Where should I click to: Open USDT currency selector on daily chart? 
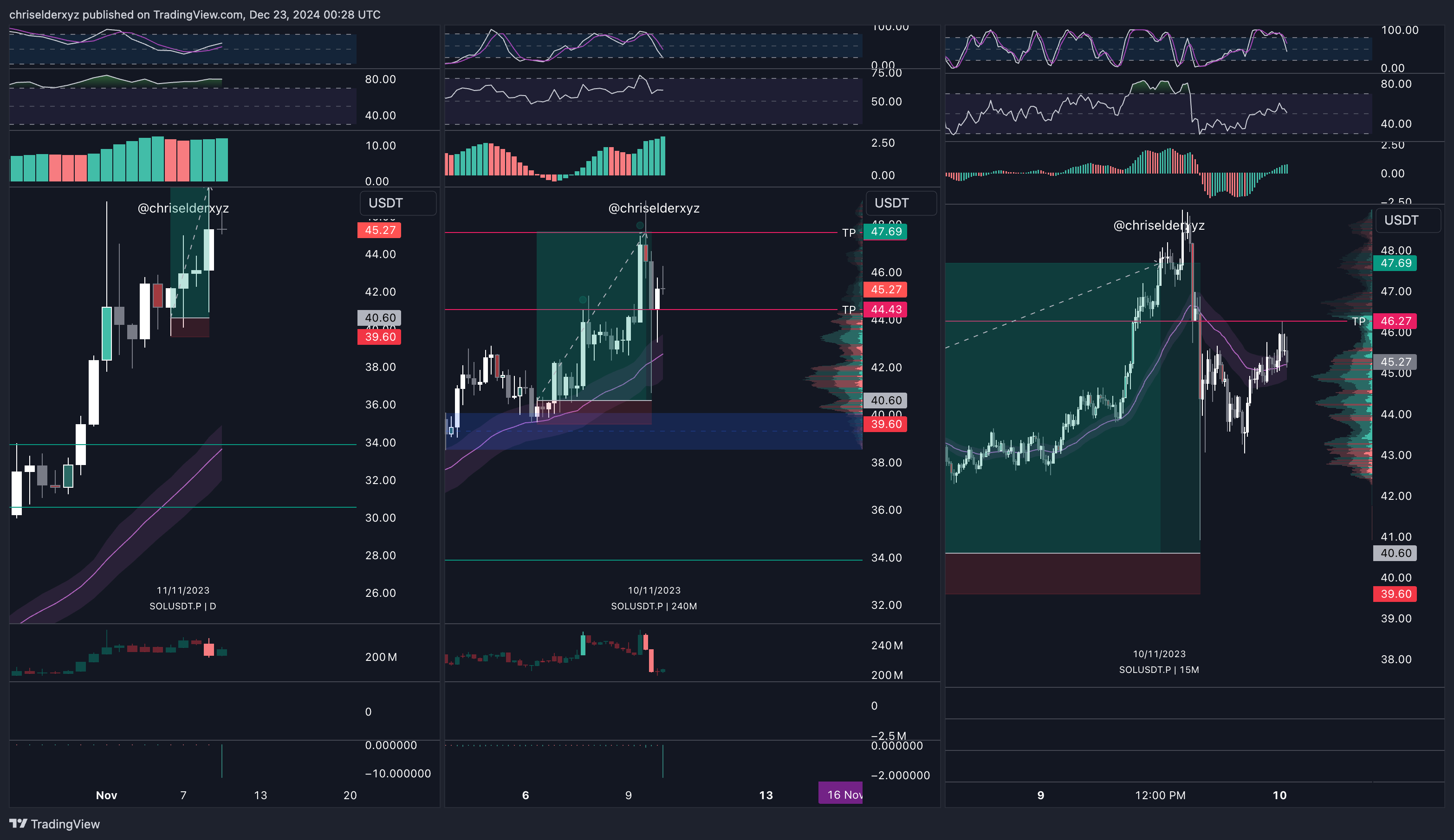pos(397,203)
